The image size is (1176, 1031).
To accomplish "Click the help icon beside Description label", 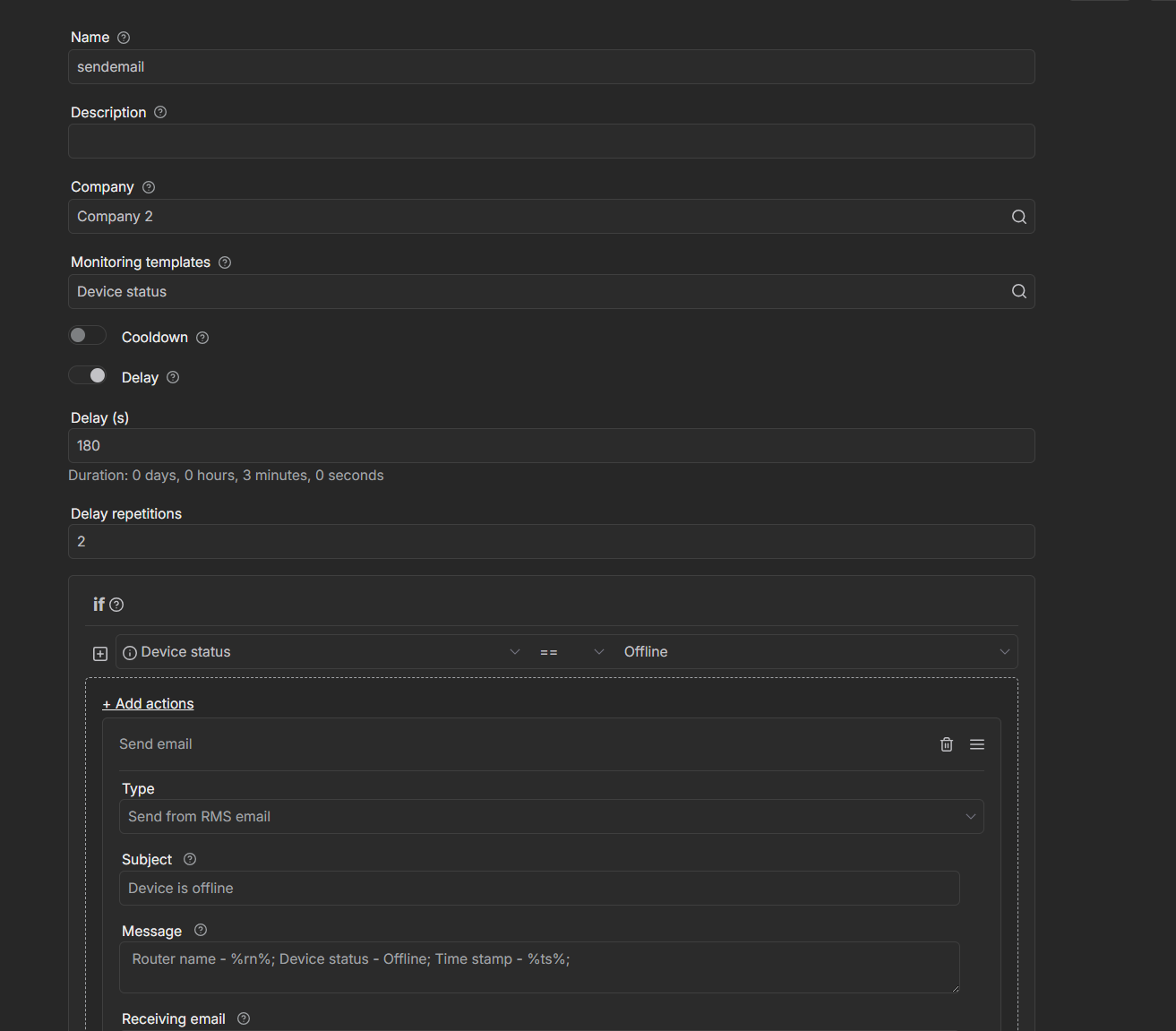I will tap(160, 112).
